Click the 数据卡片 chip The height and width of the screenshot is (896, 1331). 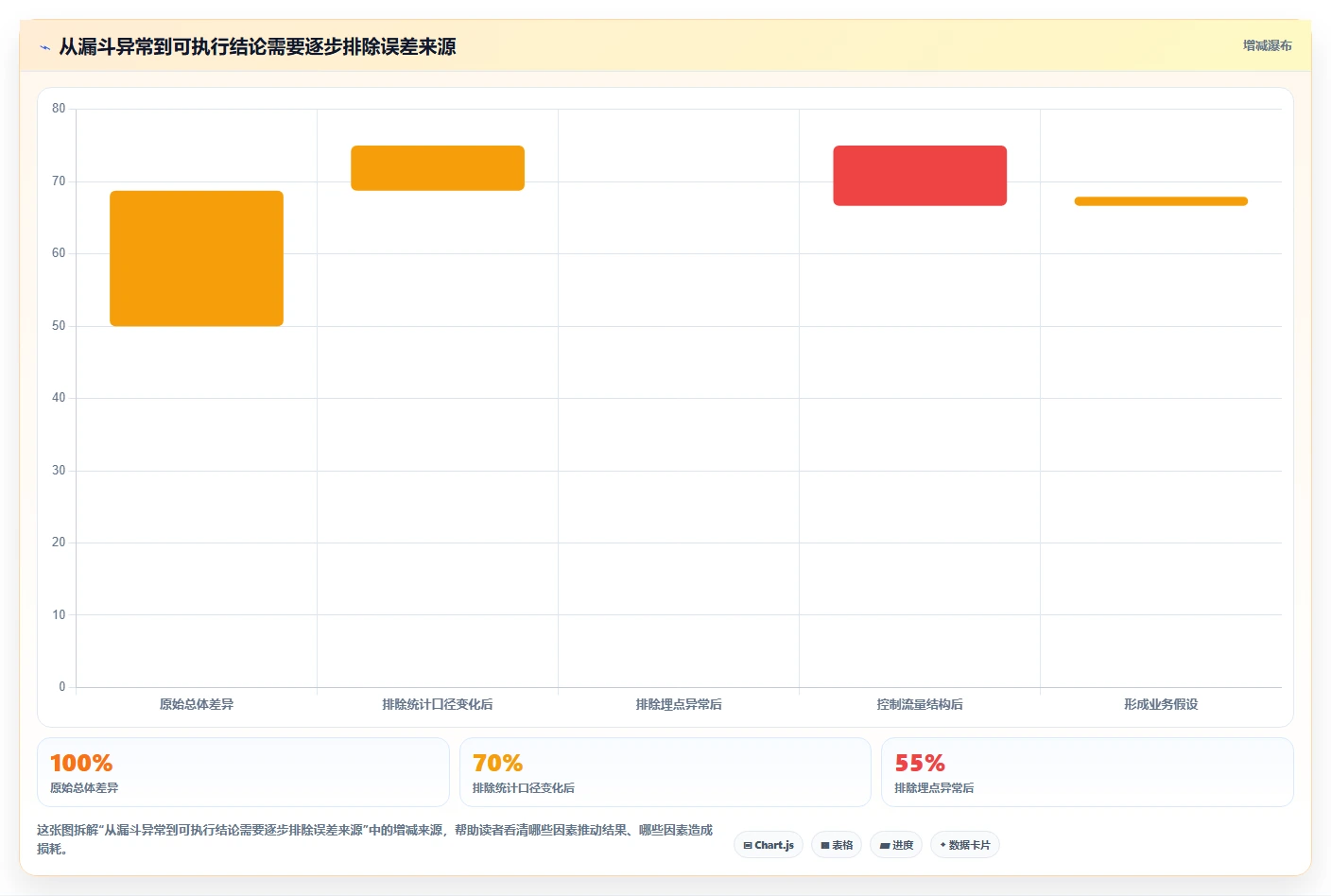pyautogui.click(x=965, y=845)
